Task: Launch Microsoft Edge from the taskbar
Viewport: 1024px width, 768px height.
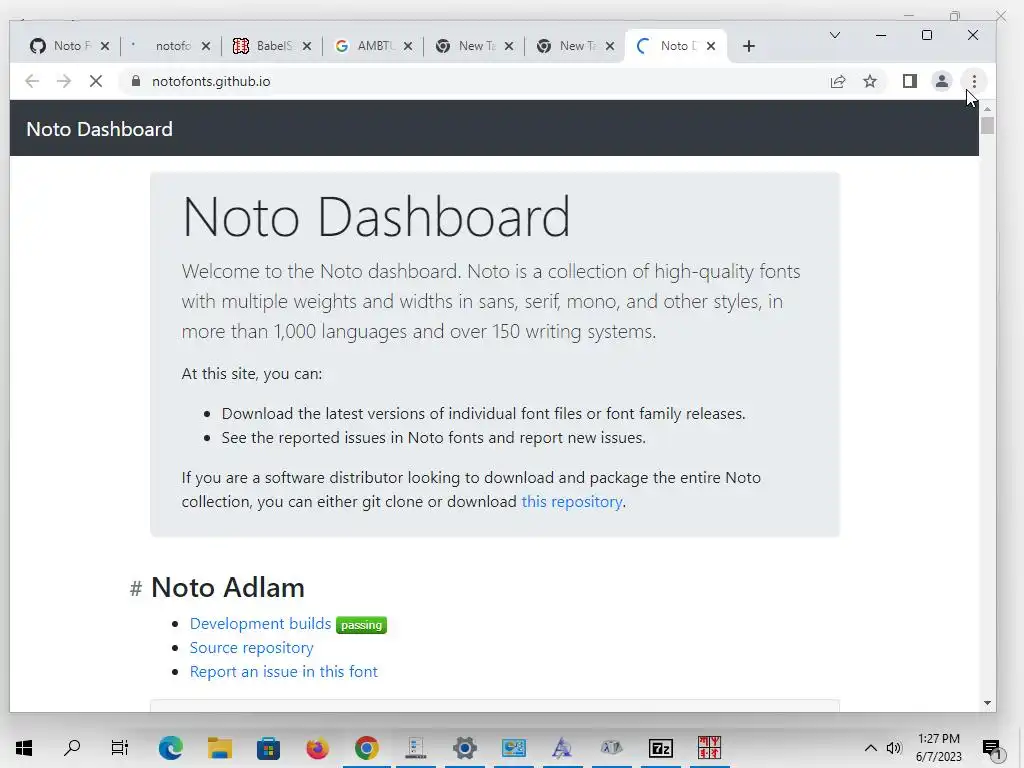Action: (x=170, y=748)
